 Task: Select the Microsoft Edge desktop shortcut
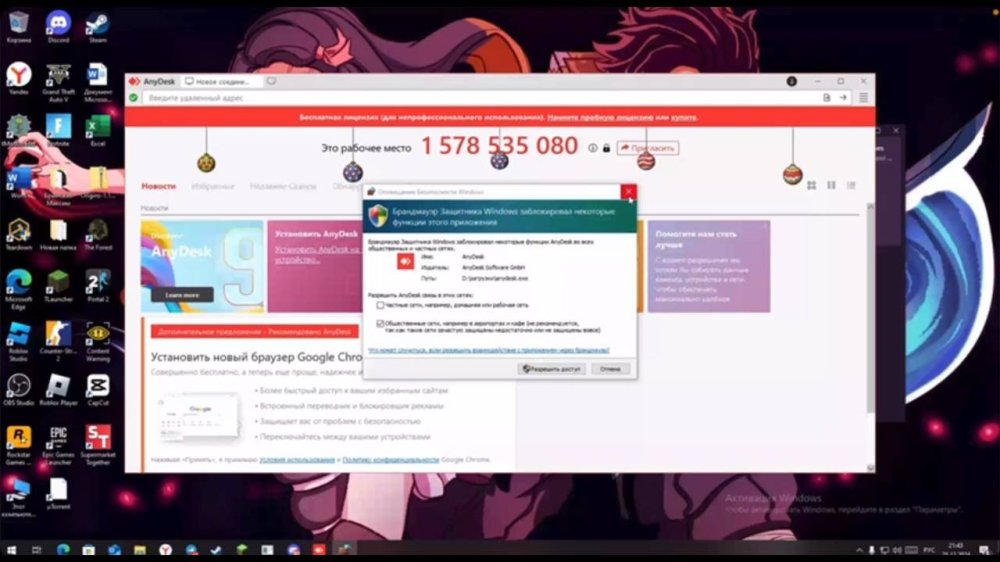pyautogui.click(x=18, y=289)
